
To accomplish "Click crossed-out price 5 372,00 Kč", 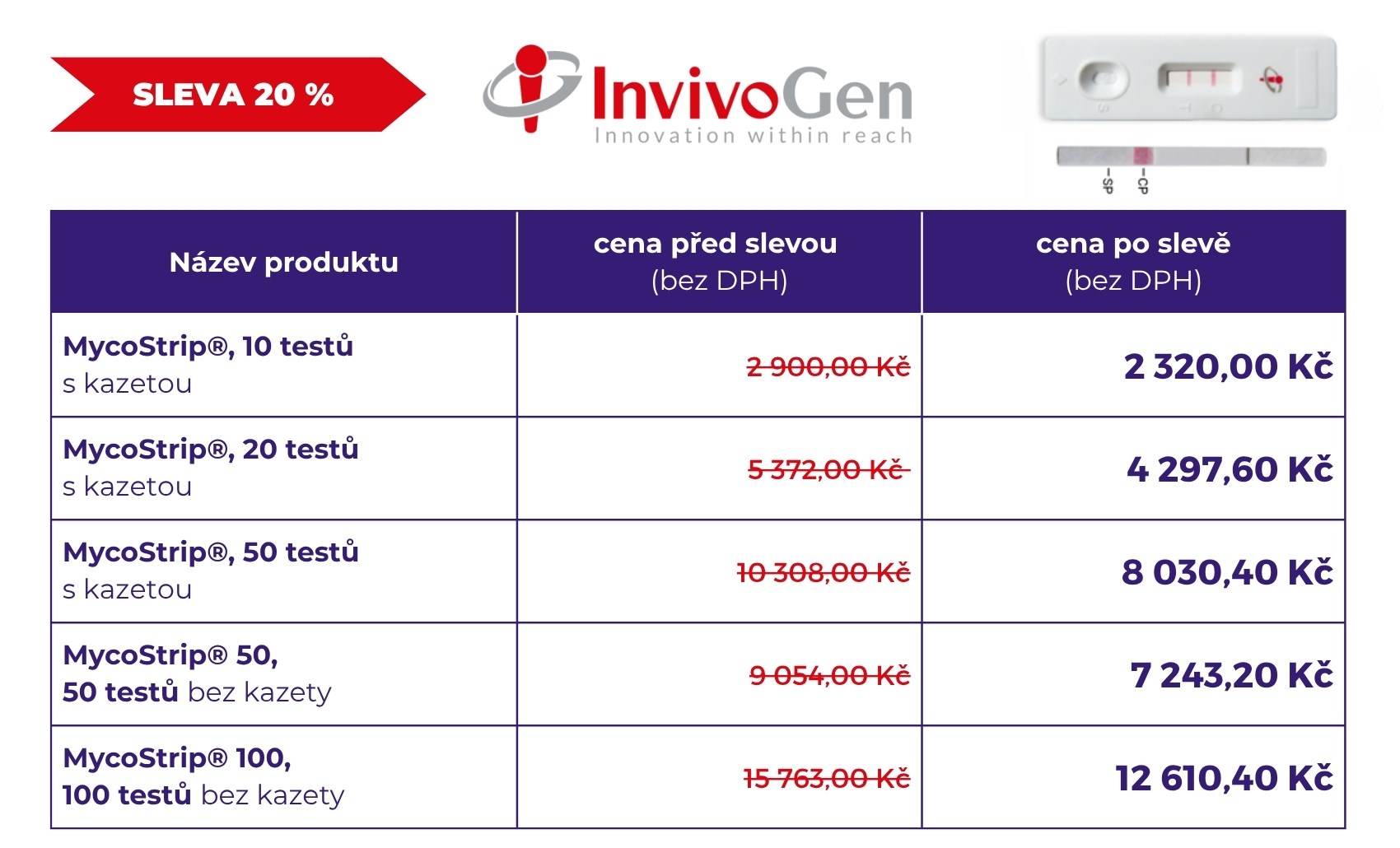I will point(828,469).
